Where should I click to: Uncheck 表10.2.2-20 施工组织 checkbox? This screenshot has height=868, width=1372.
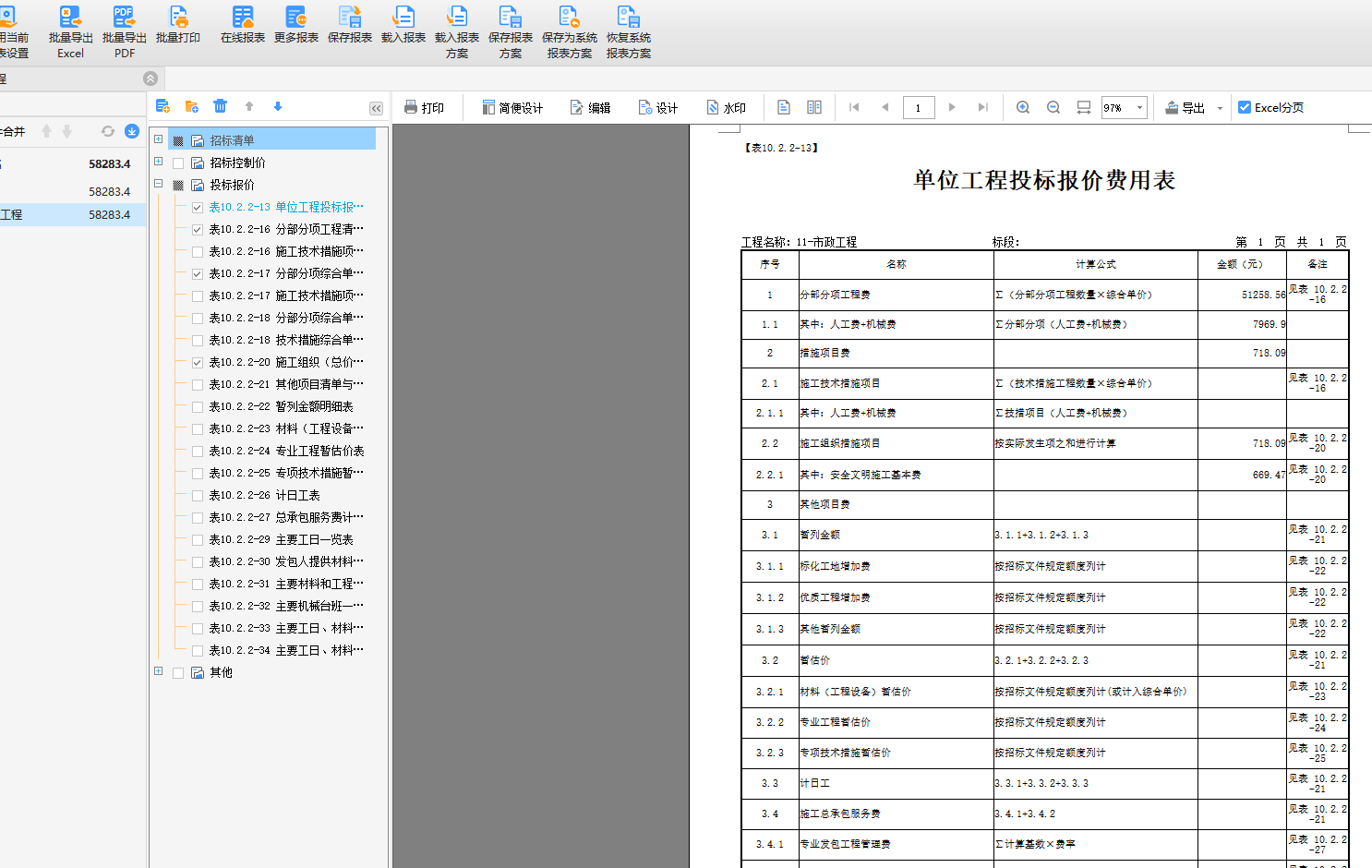pos(197,362)
